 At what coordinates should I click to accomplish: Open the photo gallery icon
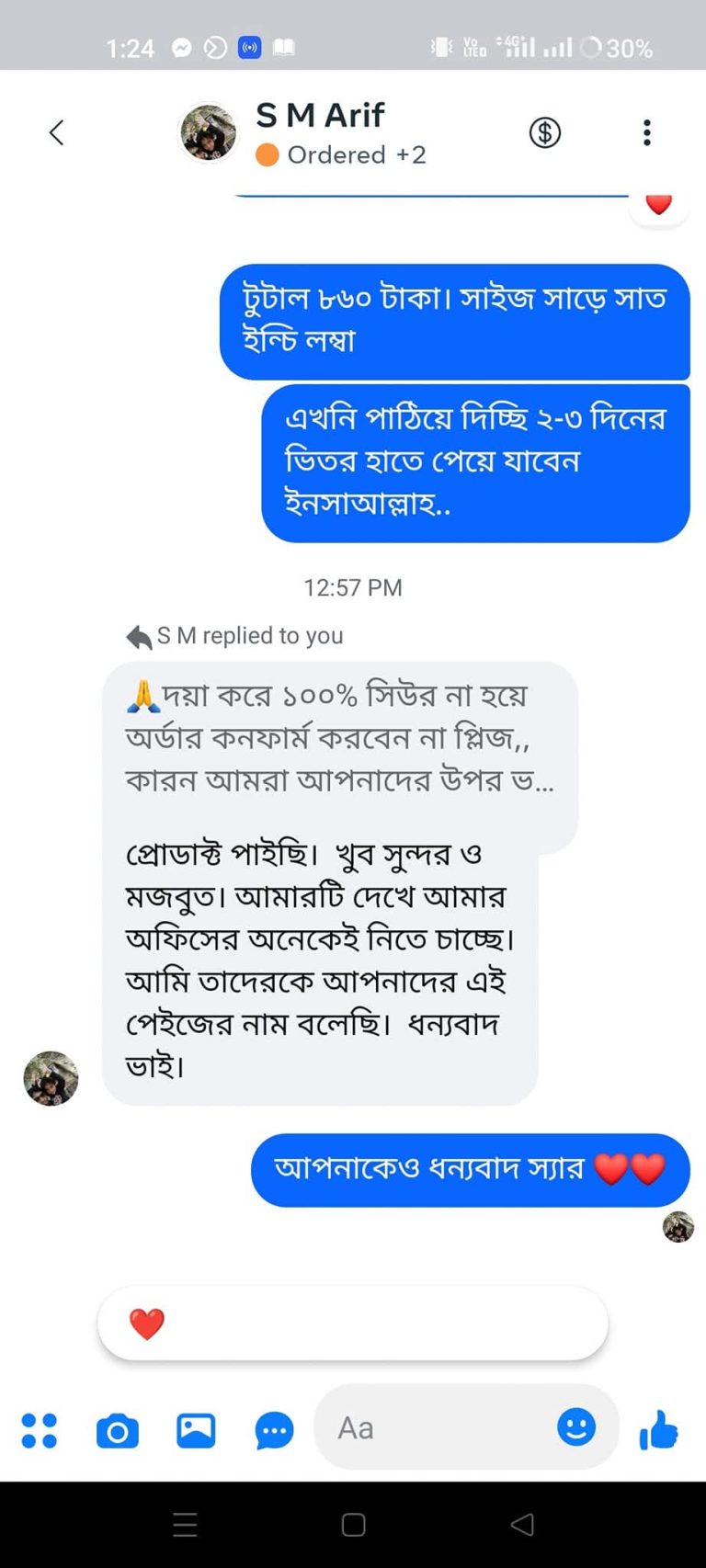[x=196, y=1430]
